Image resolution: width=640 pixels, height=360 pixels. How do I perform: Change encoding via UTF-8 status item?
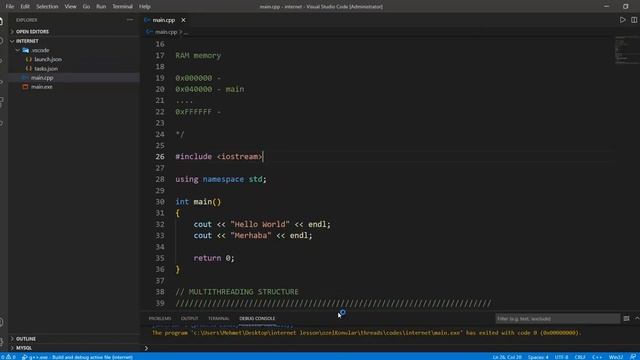coord(561,357)
